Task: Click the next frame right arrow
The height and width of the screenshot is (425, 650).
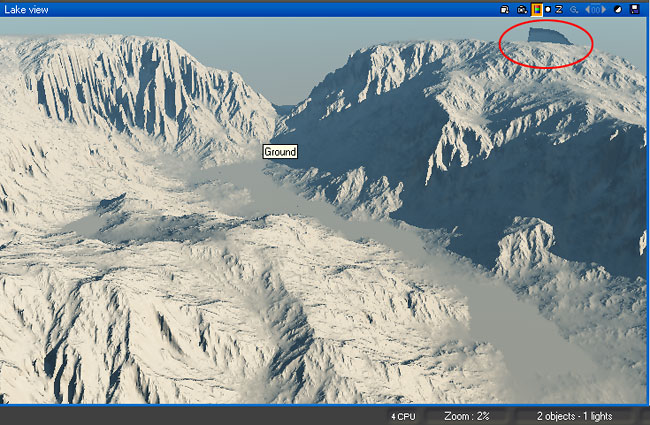Action: (x=603, y=9)
